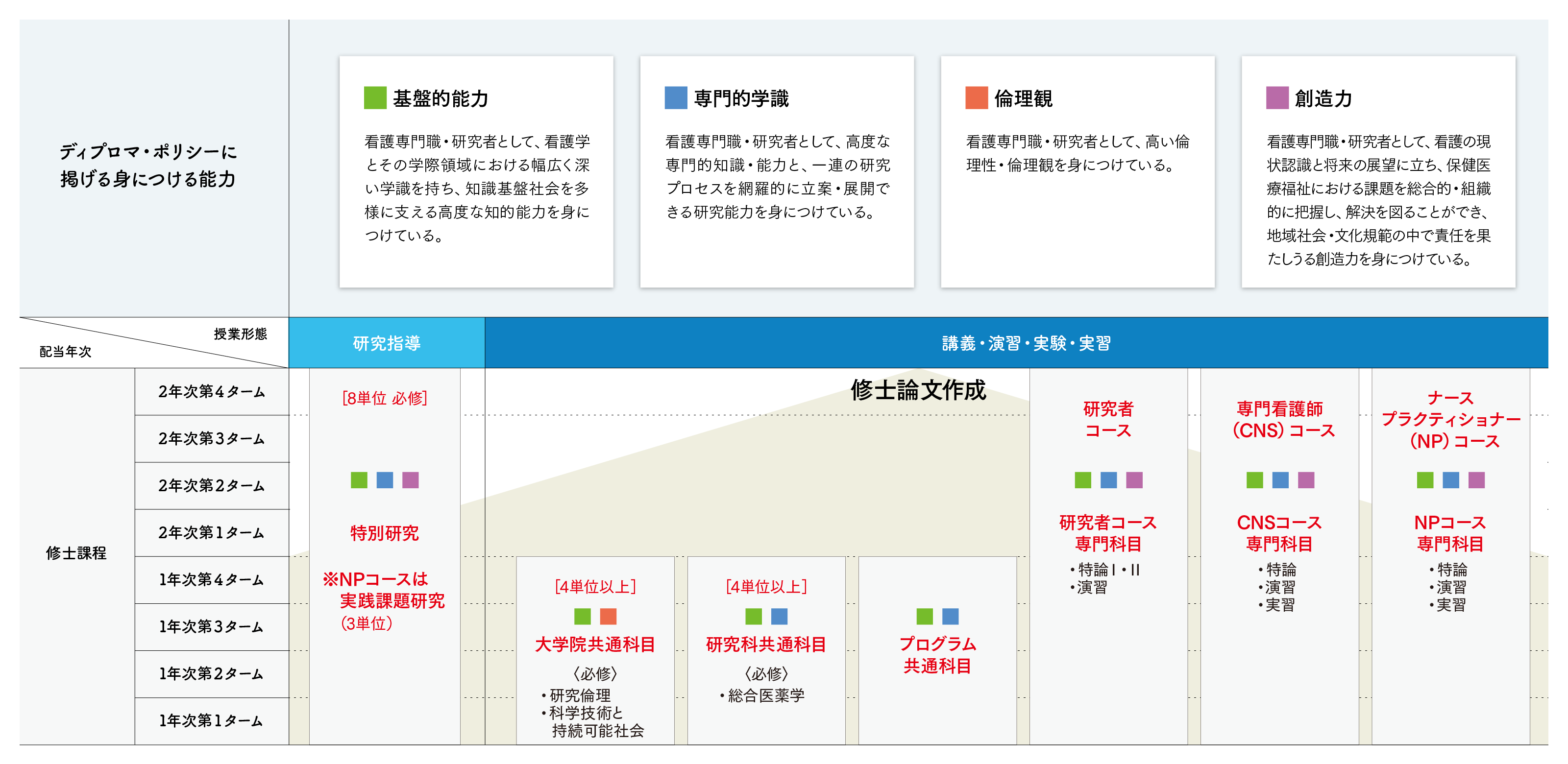
Task: Click the 研究者コース column title
Action: pos(1108,420)
